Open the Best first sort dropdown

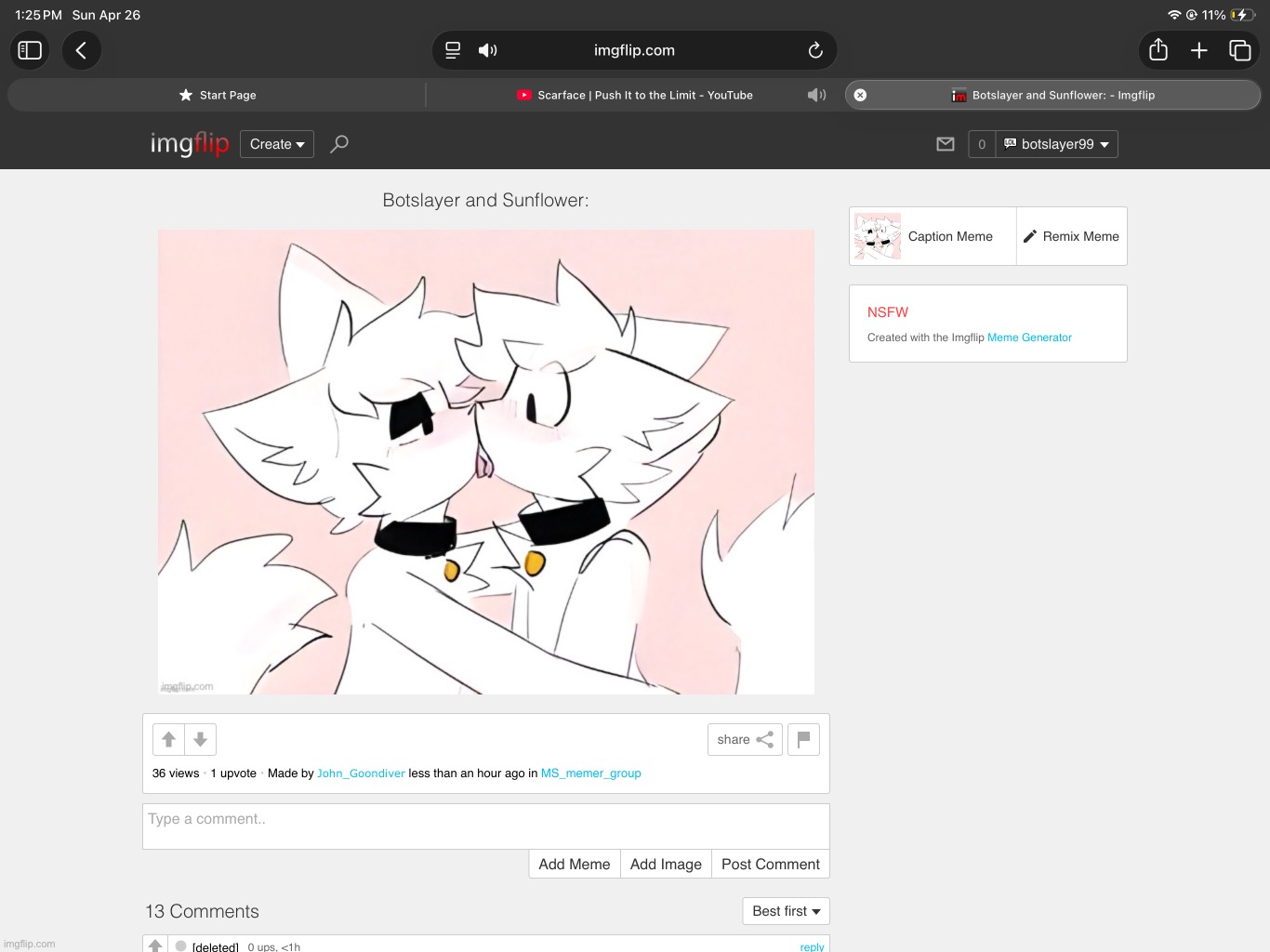pyautogui.click(x=786, y=911)
